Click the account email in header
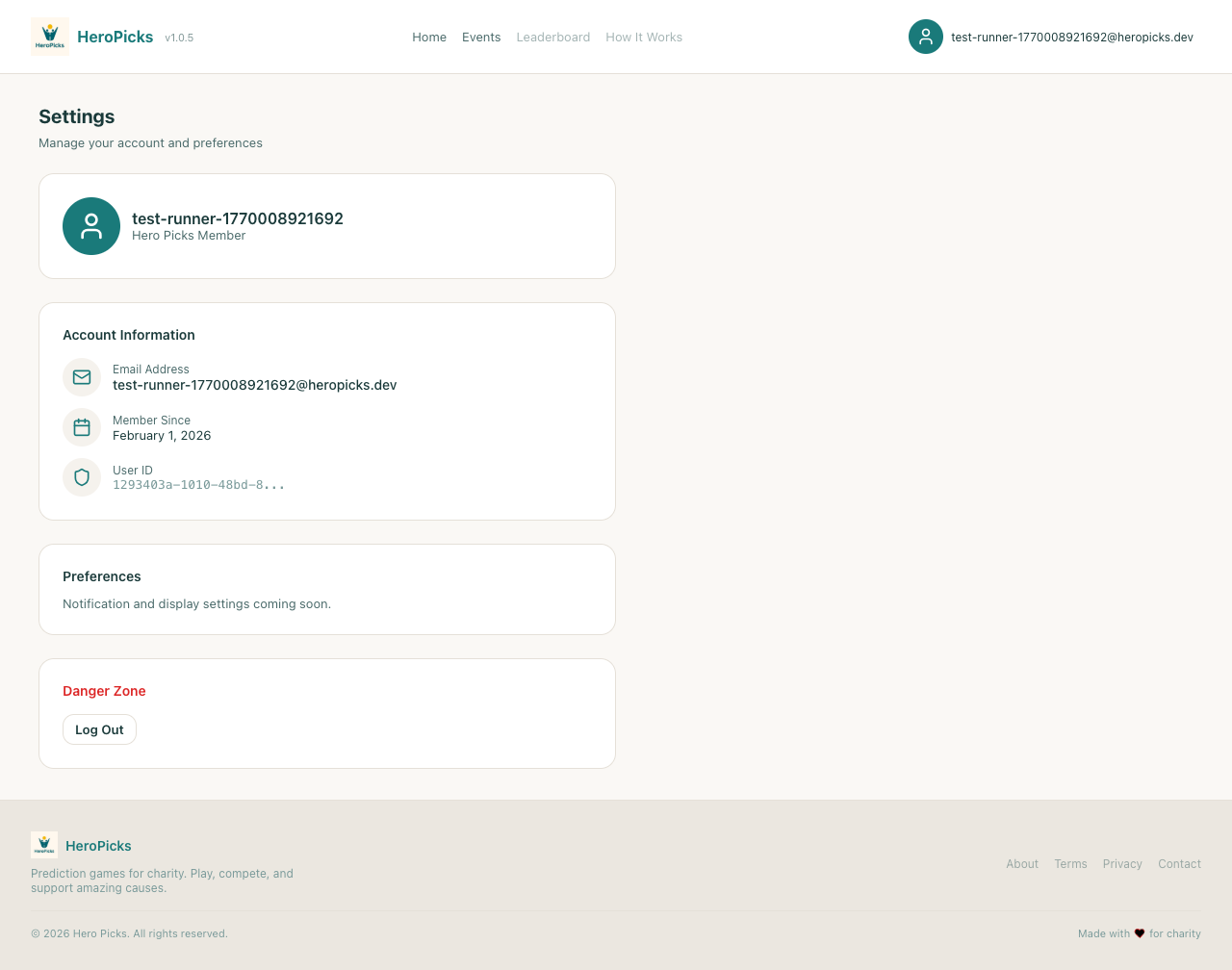The width and height of the screenshot is (1232, 970). pos(1072,38)
